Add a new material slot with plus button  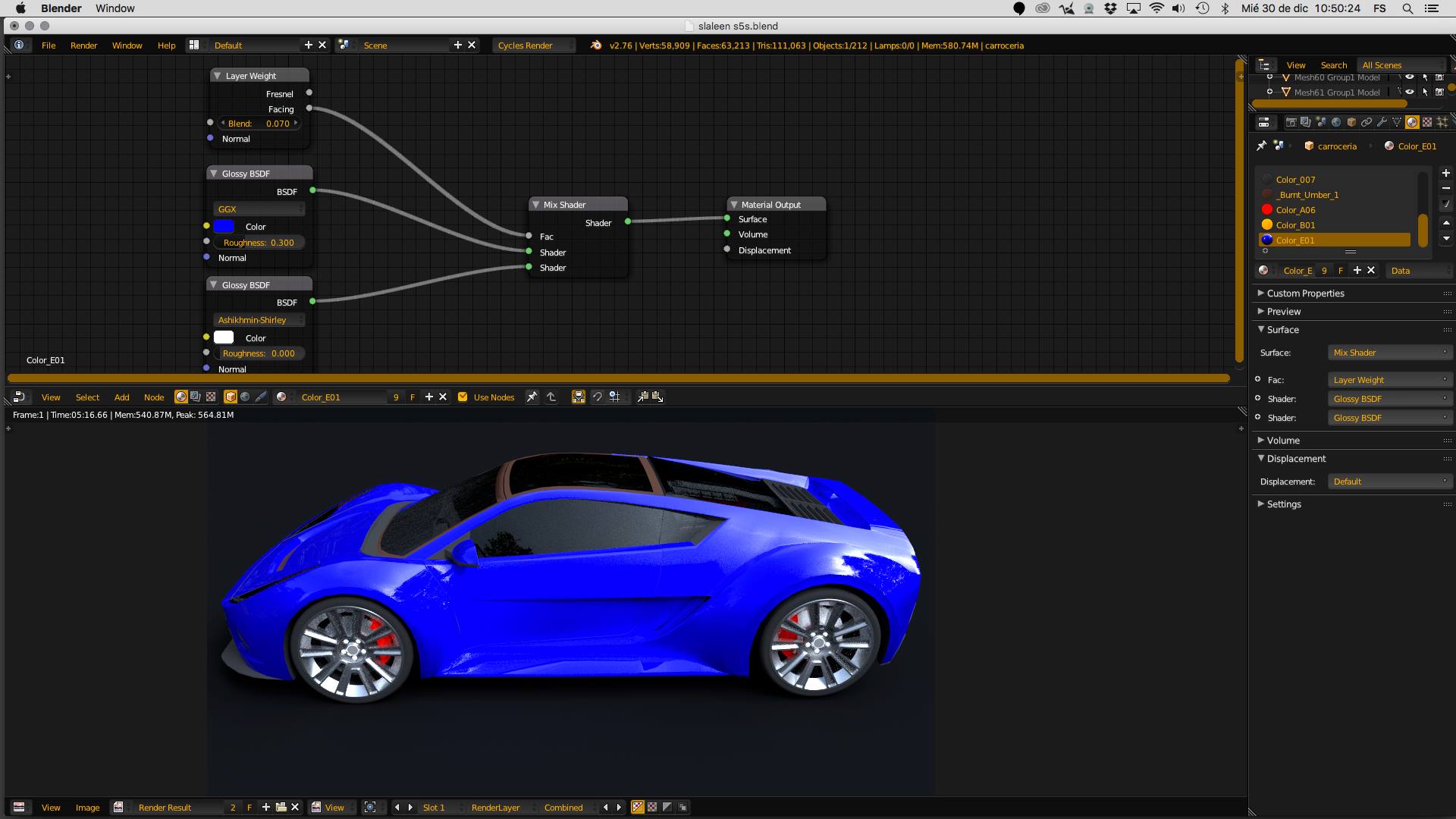tap(1447, 173)
